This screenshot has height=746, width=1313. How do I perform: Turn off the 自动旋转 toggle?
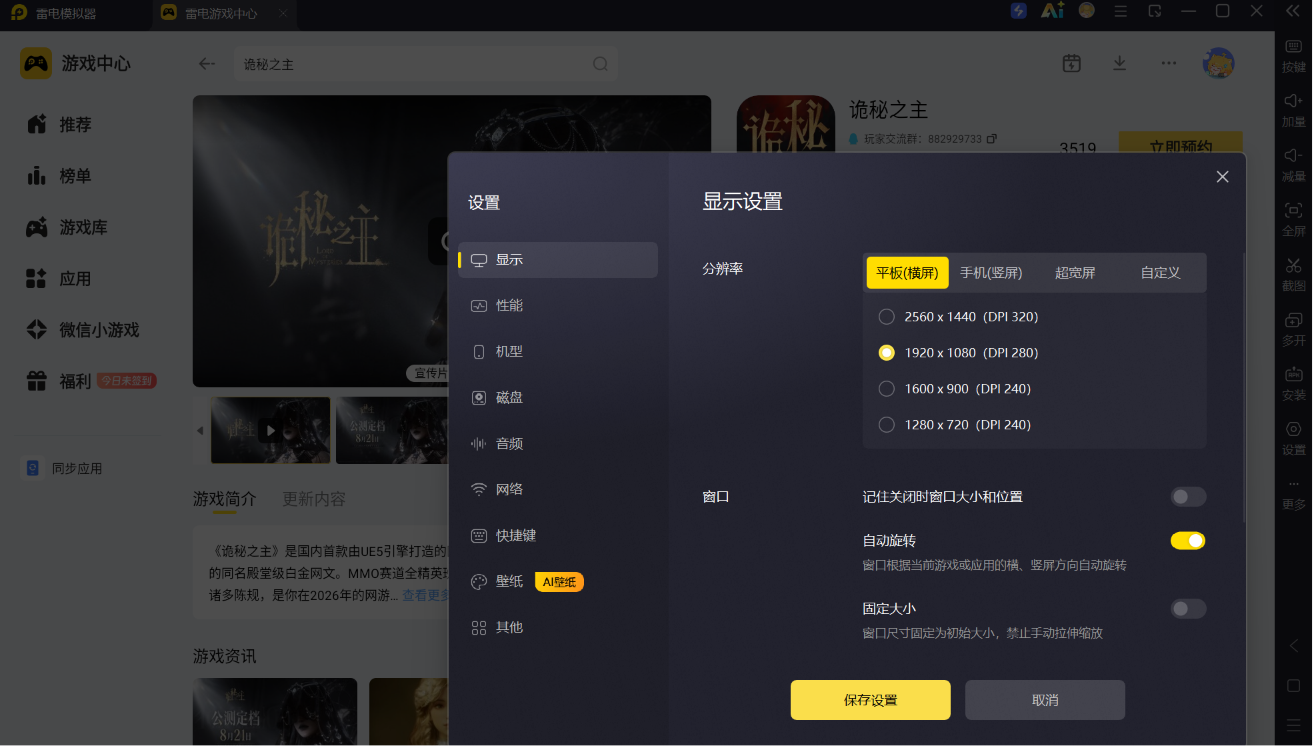(1188, 541)
